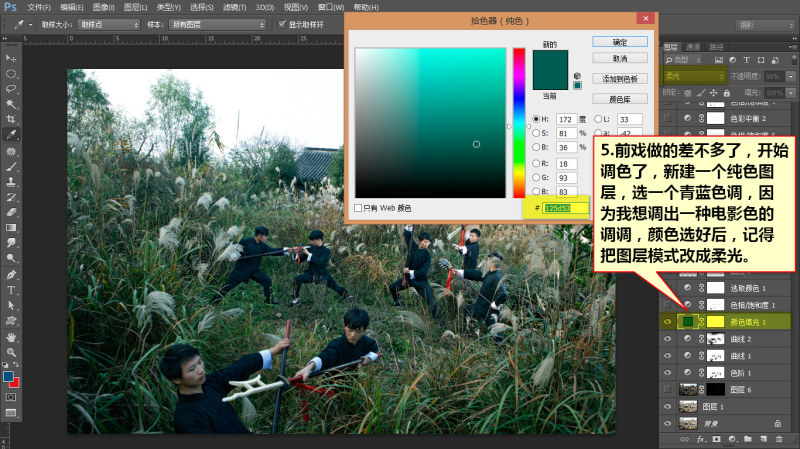
Task: Select the Brush tool
Action: 11,166
